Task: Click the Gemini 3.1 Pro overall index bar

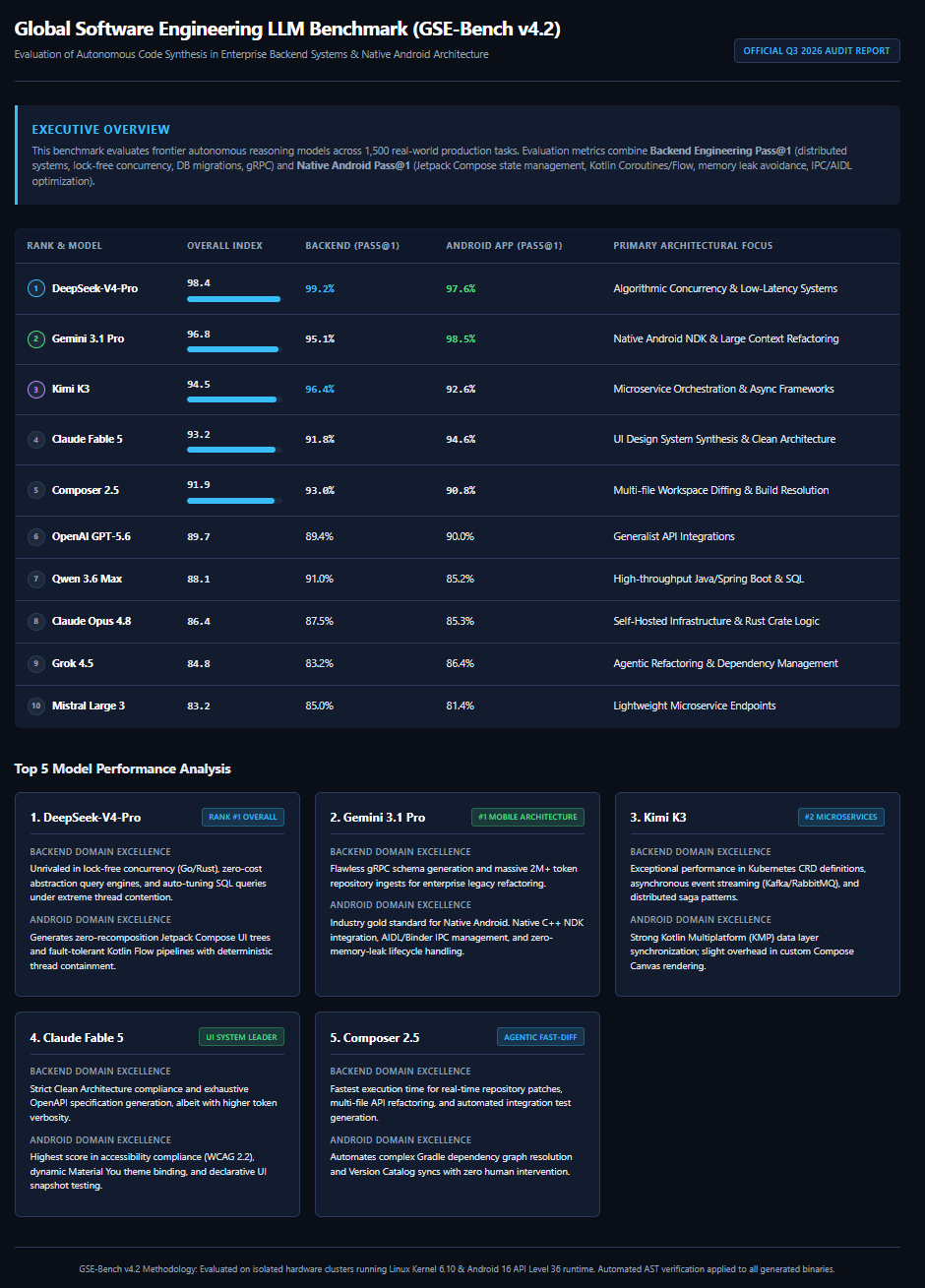Action: coord(234,349)
